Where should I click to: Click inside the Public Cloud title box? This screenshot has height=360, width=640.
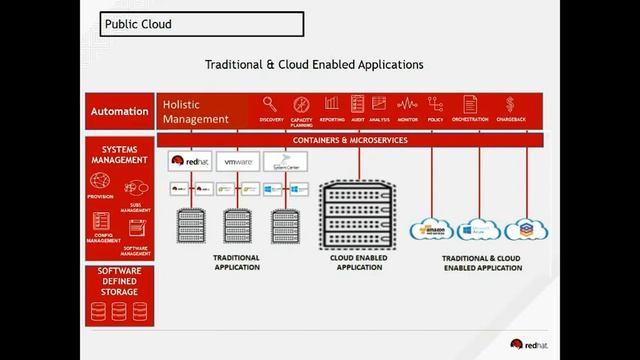pos(202,24)
